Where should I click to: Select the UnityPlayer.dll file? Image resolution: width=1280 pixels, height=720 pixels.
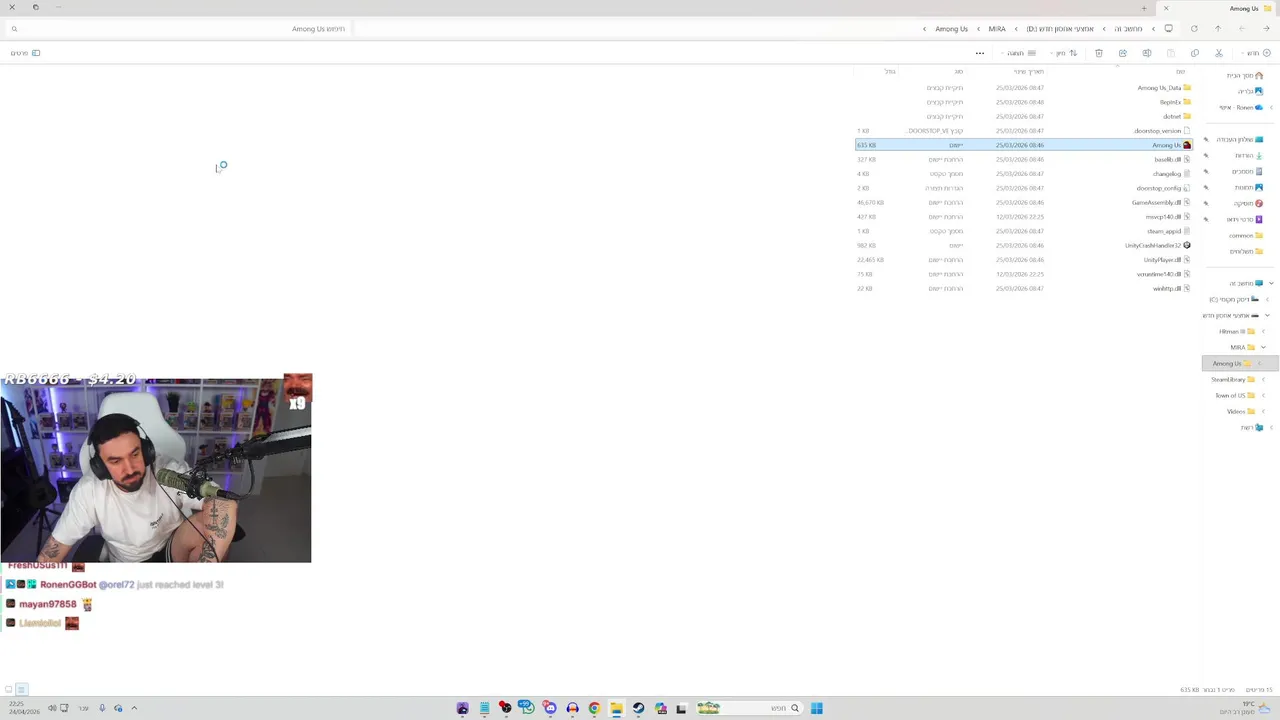pos(1023,260)
